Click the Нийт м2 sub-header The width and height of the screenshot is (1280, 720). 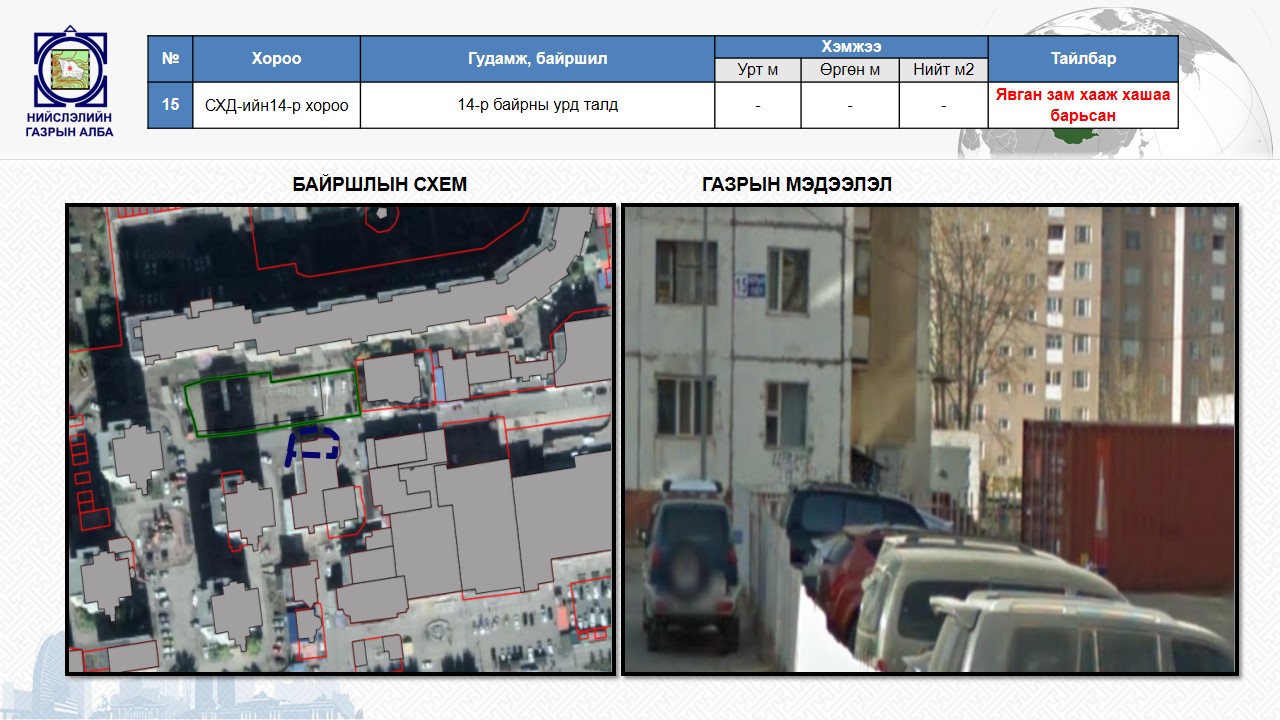pos(943,70)
